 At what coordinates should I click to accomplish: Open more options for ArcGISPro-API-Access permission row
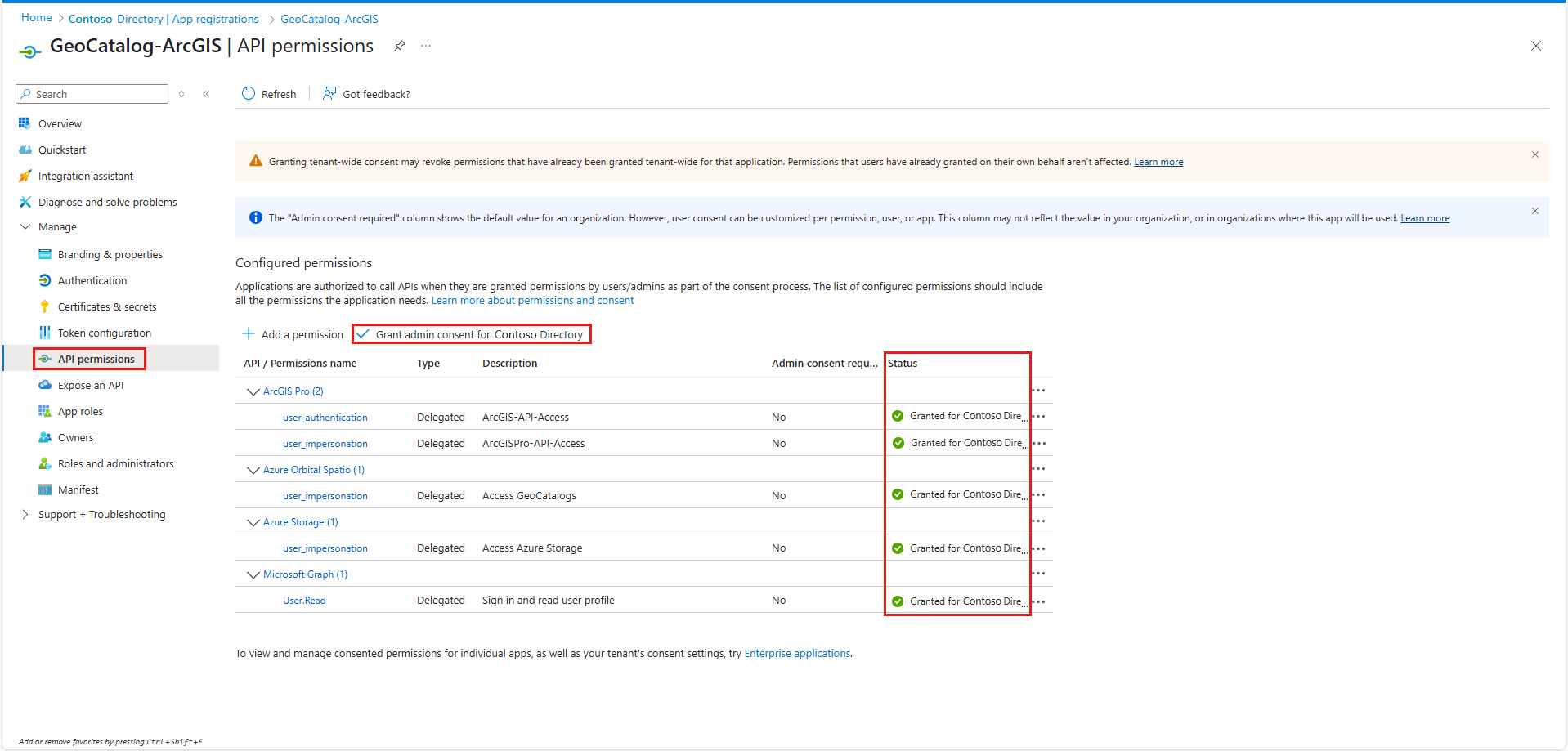[1038, 443]
